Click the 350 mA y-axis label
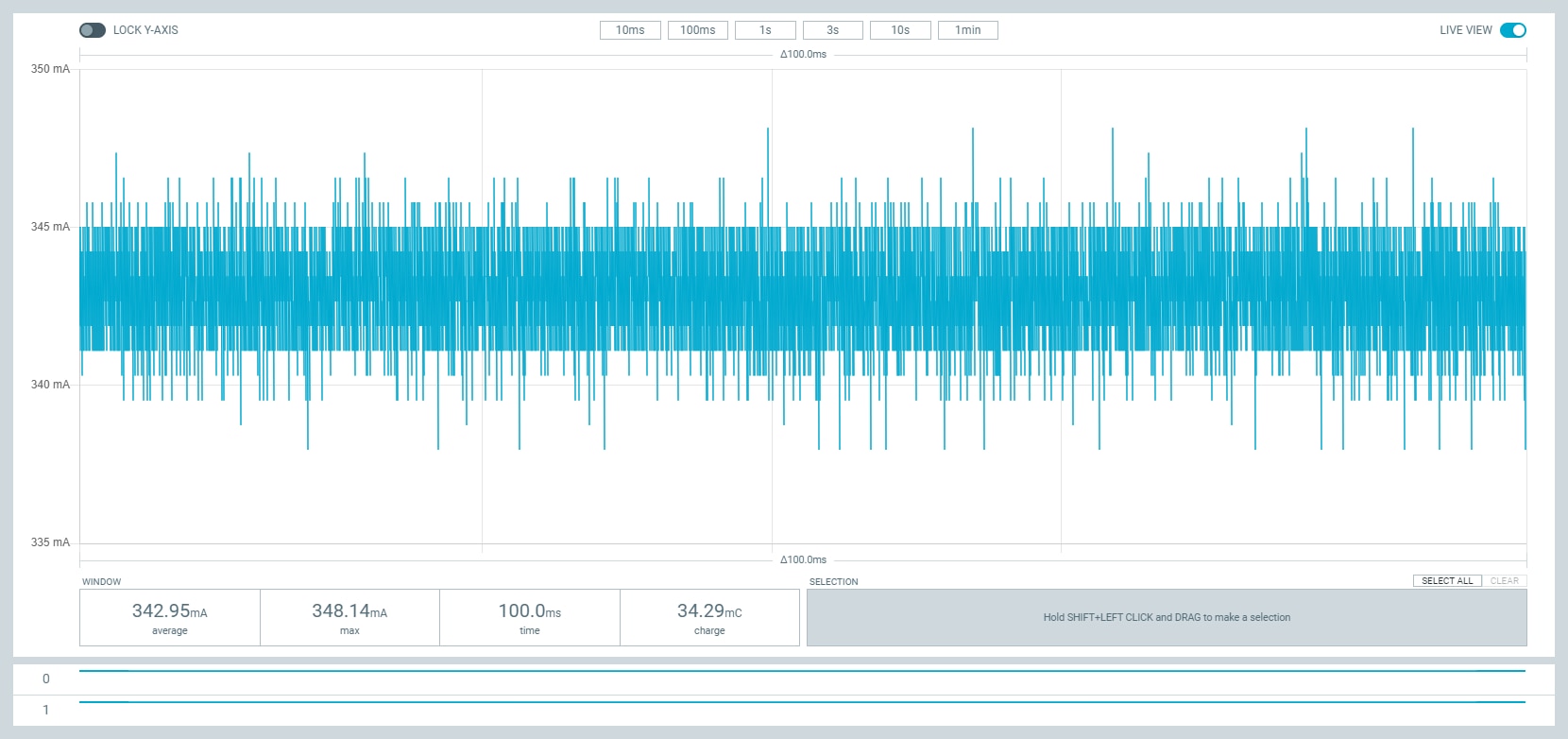Image resolution: width=1568 pixels, height=739 pixels. coord(50,69)
